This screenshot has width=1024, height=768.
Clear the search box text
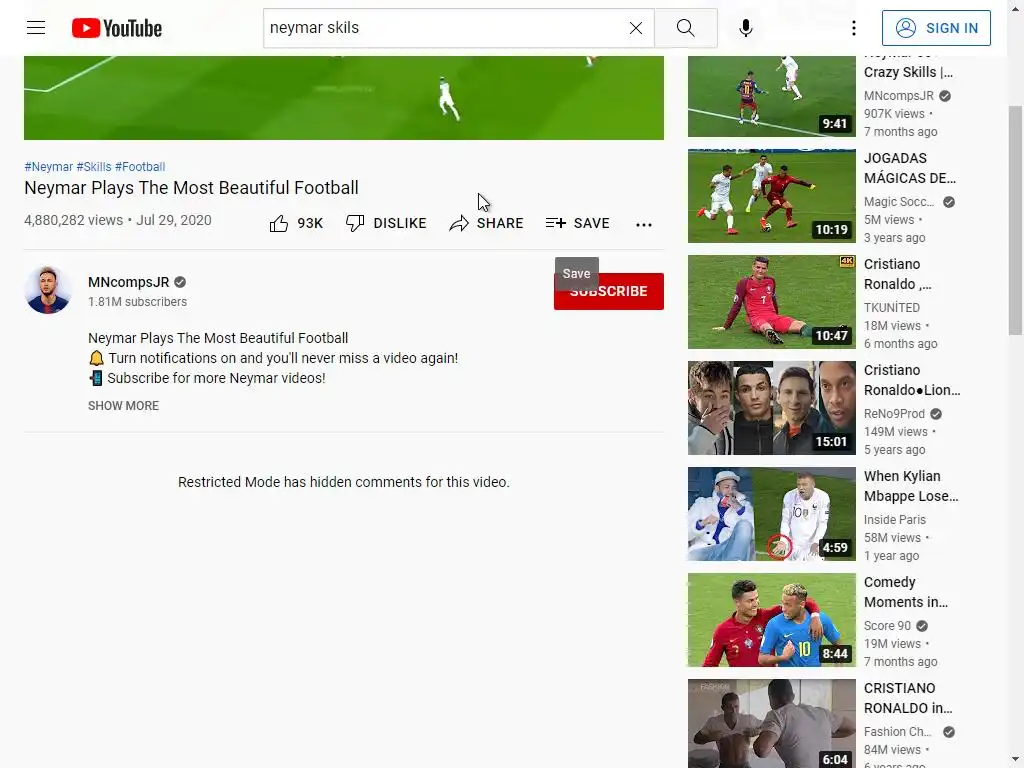tap(635, 28)
